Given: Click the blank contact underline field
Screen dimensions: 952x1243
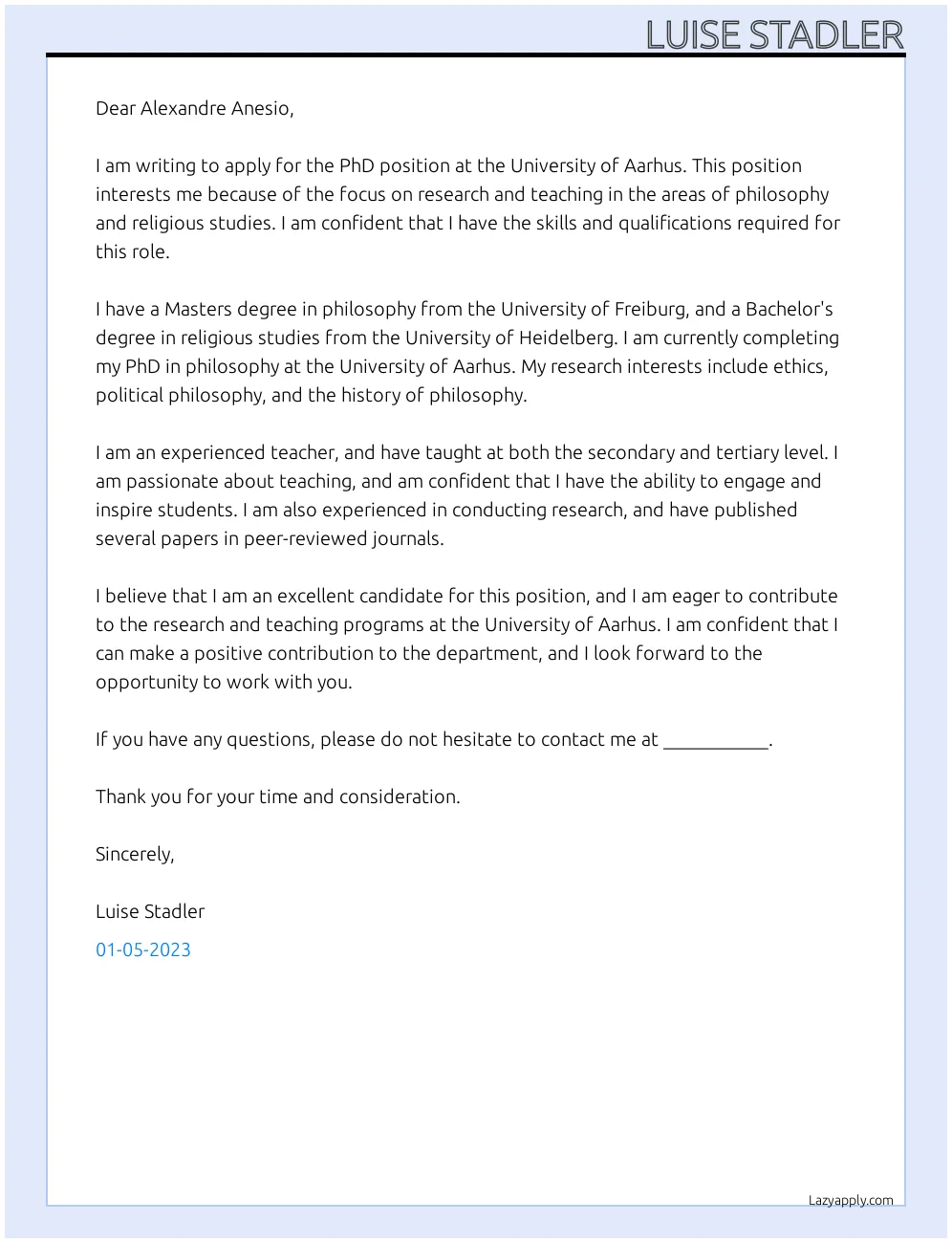Looking at the screenshot, I should coord(716,741).
